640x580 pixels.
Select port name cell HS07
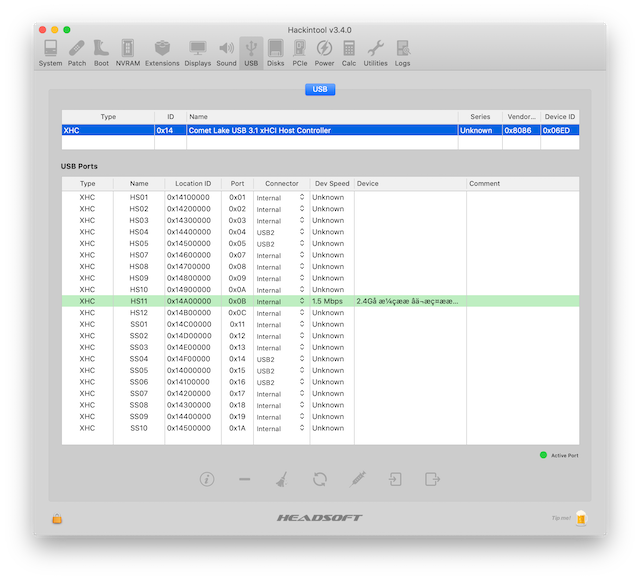click(139, 255)
